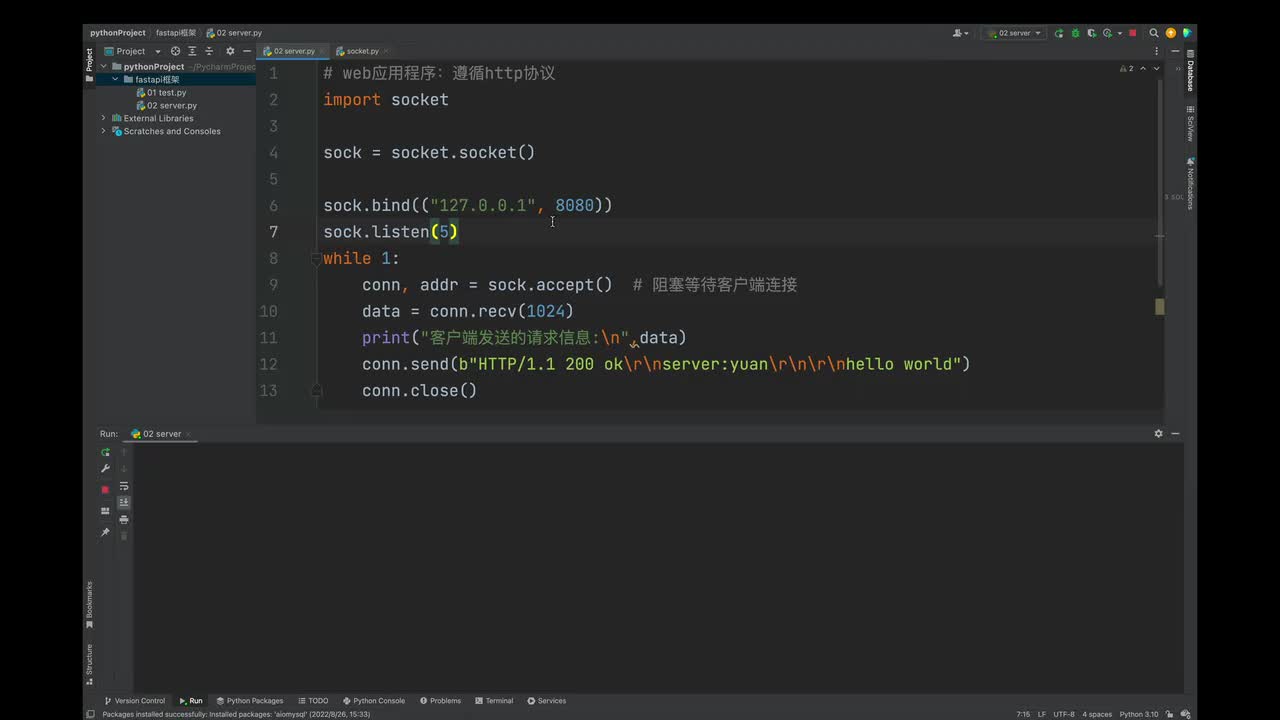The width and height of the screenshot is (1280, 720).
Task: Run with coverage shield icon
Action: (1091, 33)
